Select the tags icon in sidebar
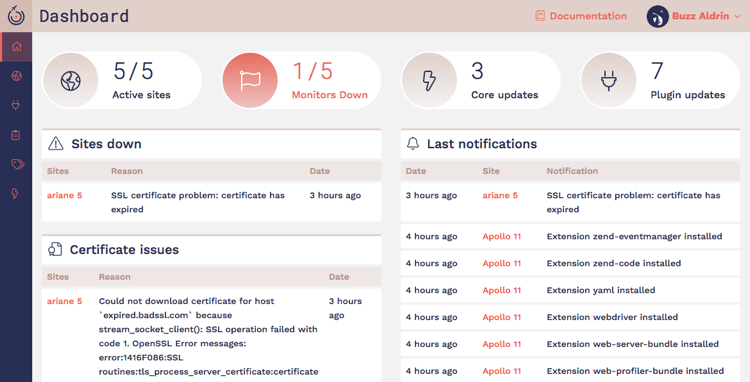This screenshot has width=750, height=382. tap(17, 164)
